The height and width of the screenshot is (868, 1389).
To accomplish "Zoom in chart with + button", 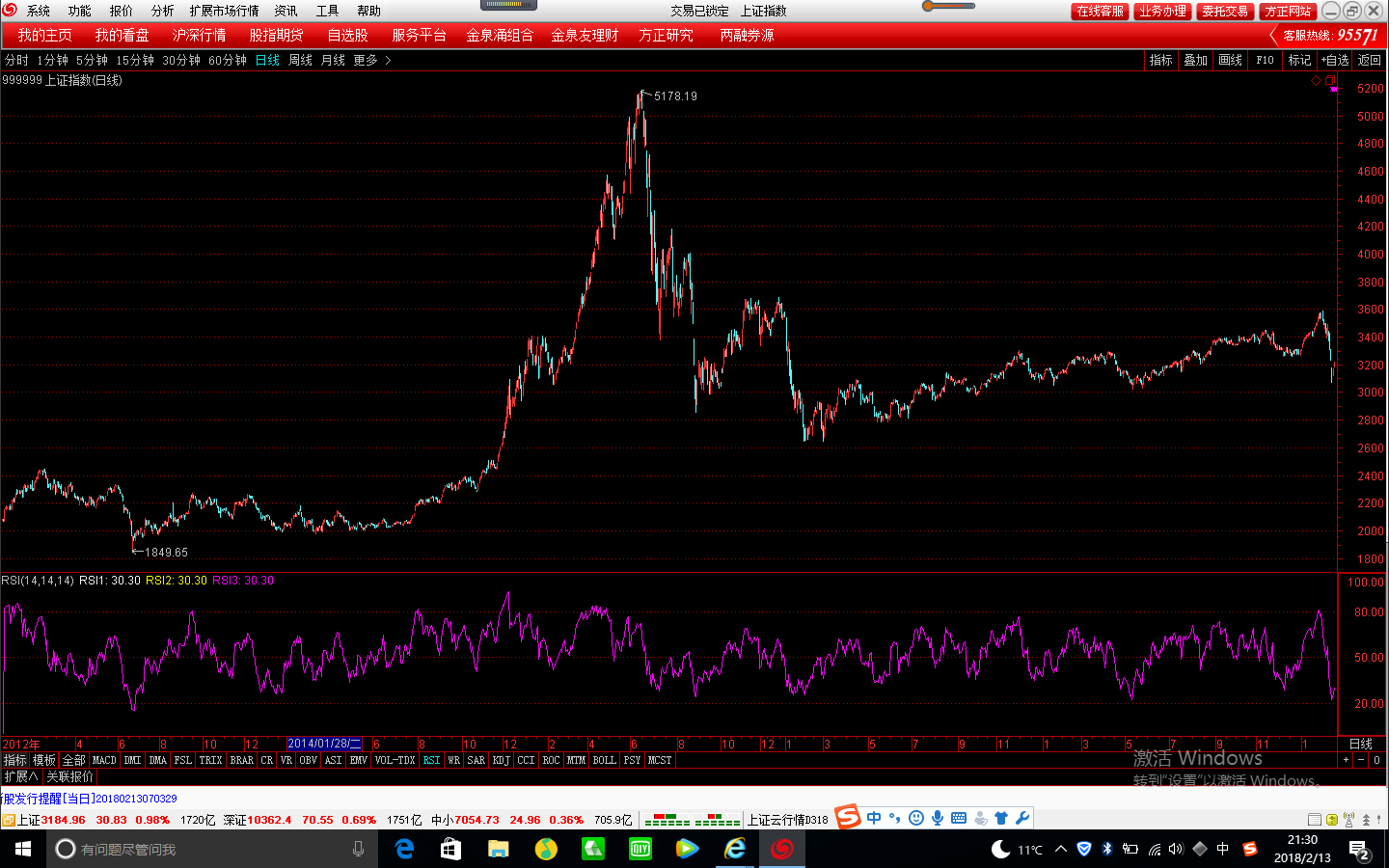I will coord(1346,760).
